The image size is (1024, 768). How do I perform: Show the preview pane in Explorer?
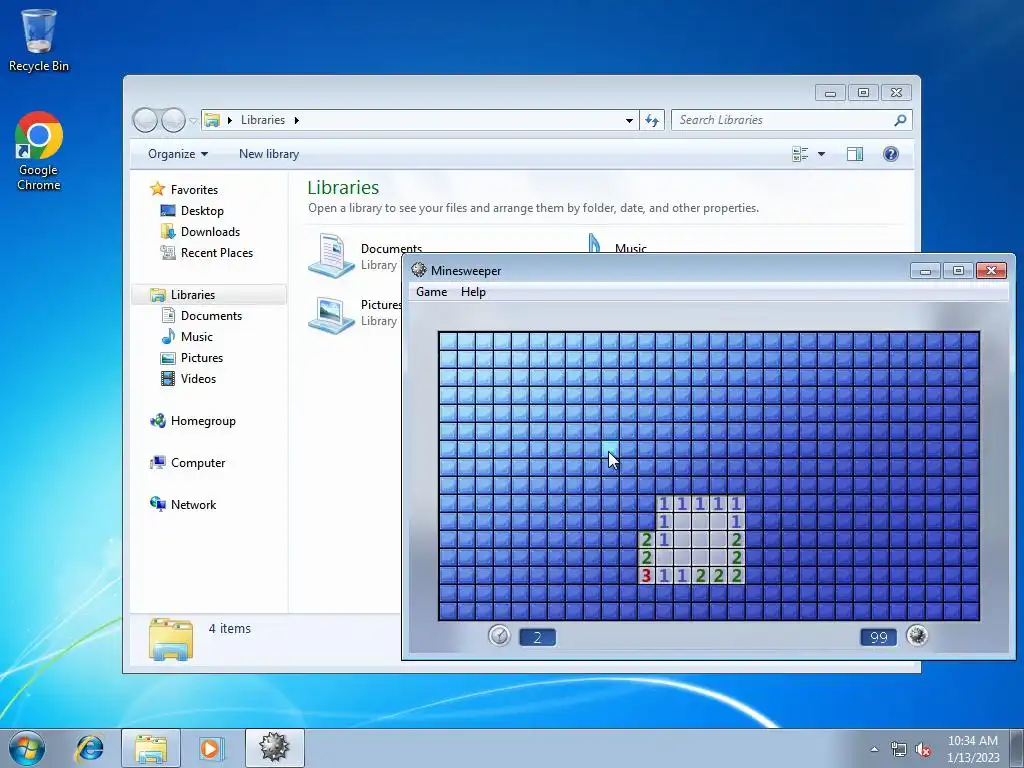pos(854,154)
